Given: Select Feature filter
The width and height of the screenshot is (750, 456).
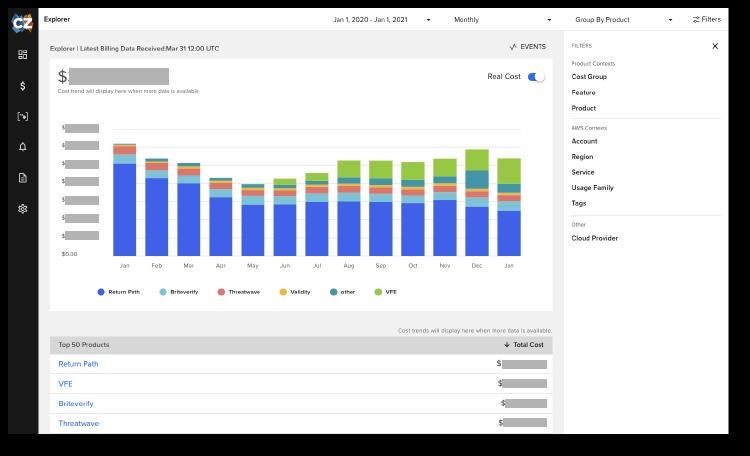Looking at the screenshot, I should coord(583,92).
